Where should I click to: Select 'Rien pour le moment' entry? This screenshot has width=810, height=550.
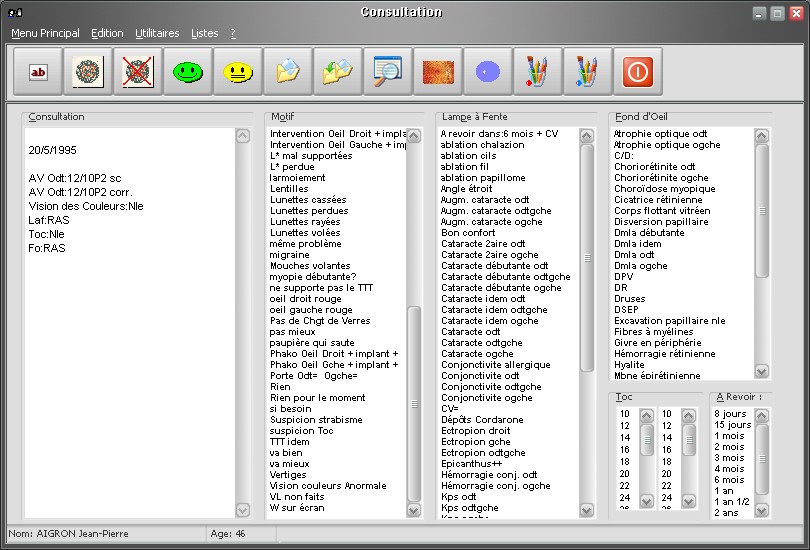coord(318,398)
